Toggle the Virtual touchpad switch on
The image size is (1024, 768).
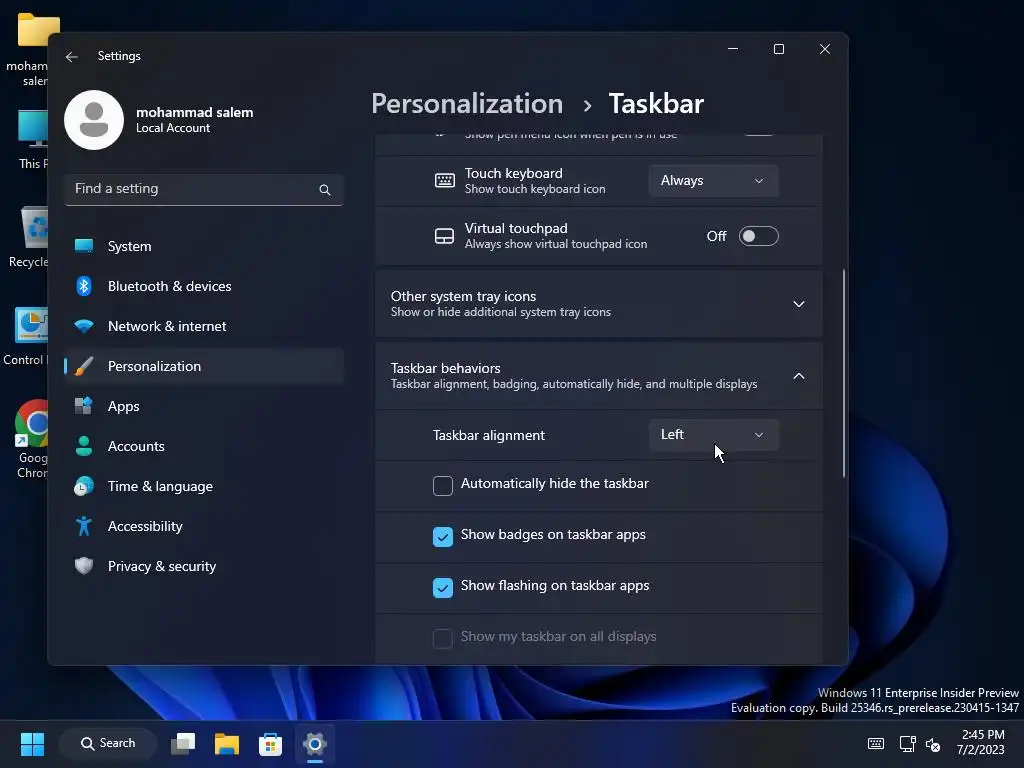[x=758, y=236]
